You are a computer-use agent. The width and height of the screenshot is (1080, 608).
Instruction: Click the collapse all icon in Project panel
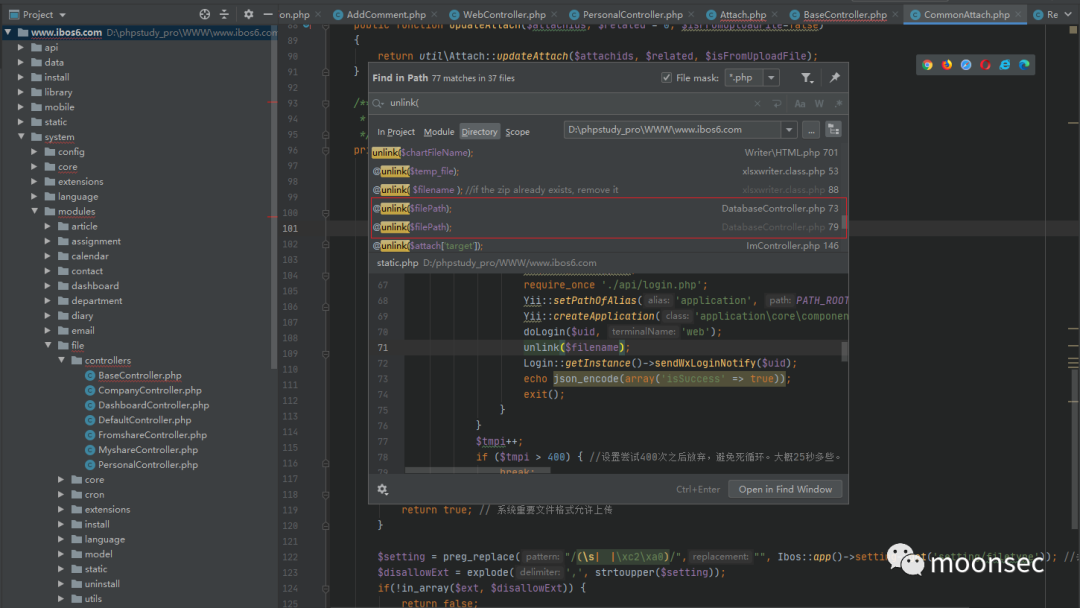(x=223, y=15)
